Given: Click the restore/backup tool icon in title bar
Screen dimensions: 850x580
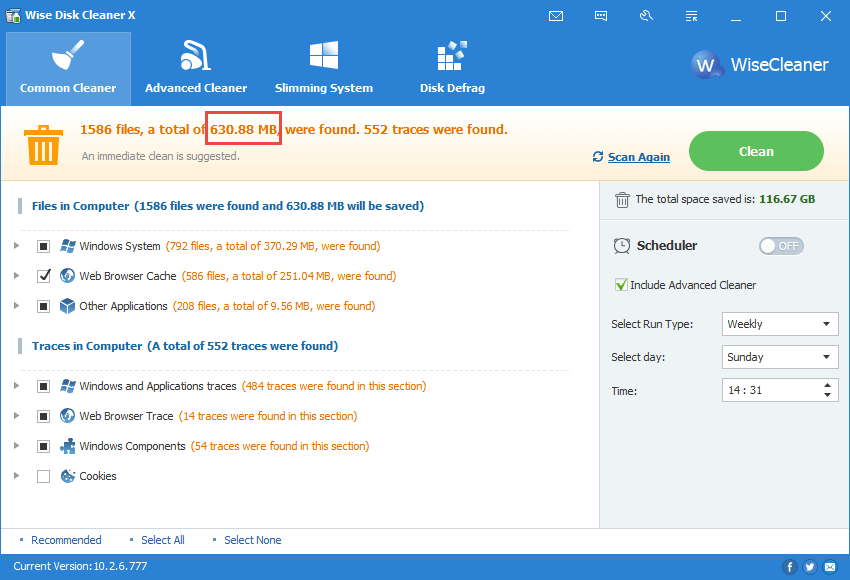Looking at the screenshot, I should coord(646,16).
